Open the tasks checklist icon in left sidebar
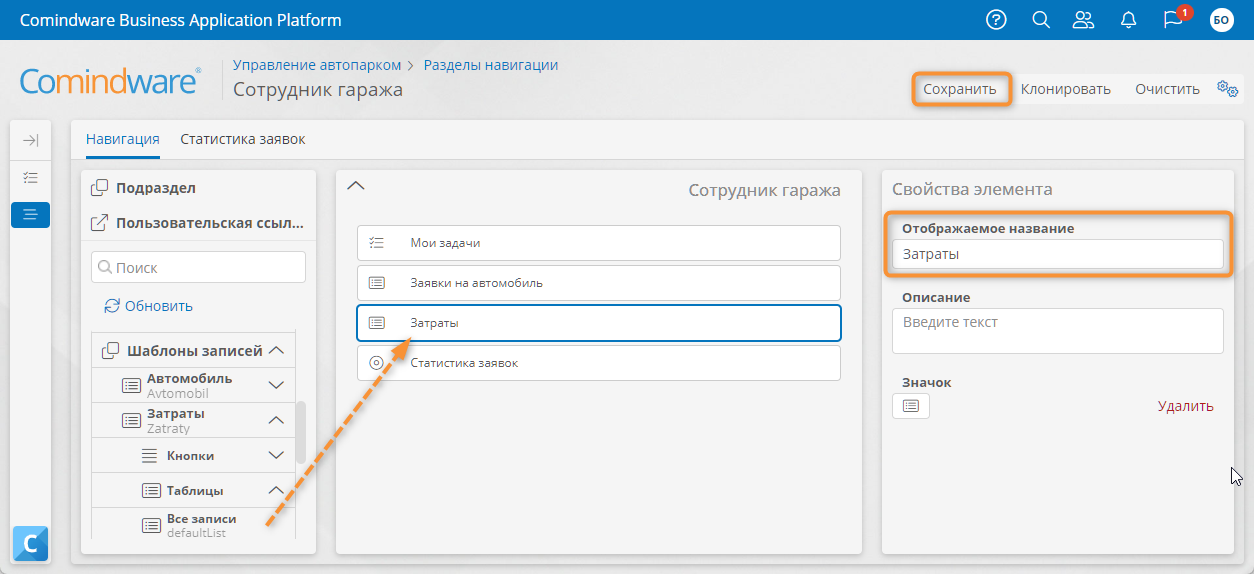Image resolution: width=1254 pixels, height=574 pixels. [31, 178]
